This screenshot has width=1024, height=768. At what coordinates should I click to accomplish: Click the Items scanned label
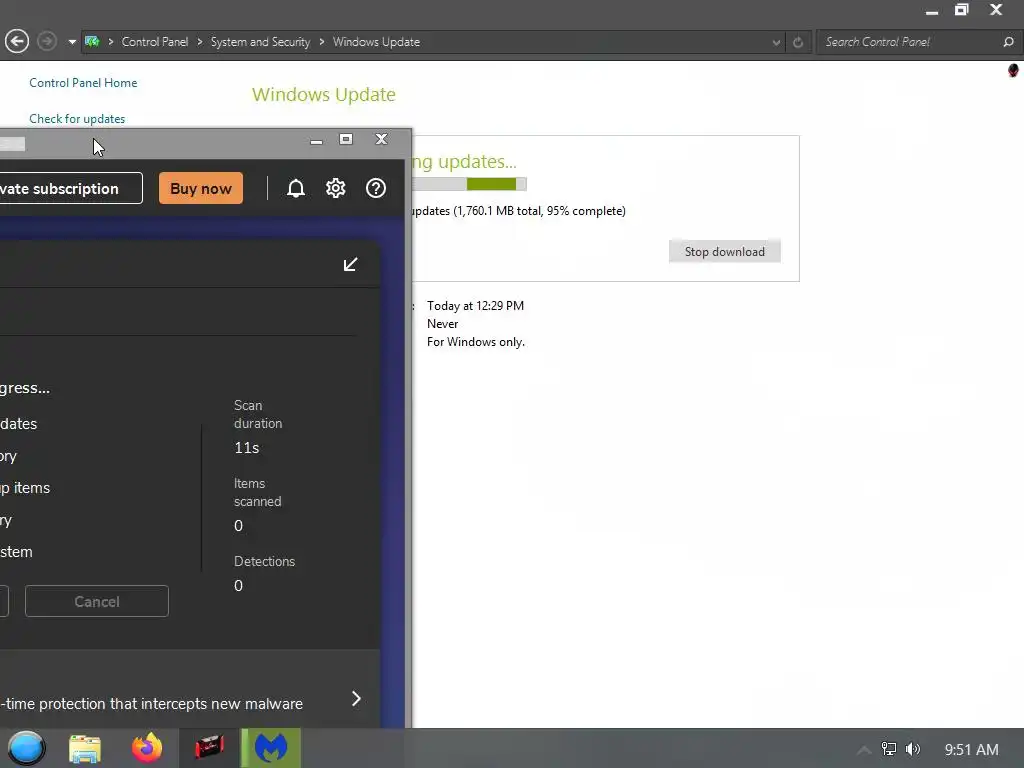257,492
